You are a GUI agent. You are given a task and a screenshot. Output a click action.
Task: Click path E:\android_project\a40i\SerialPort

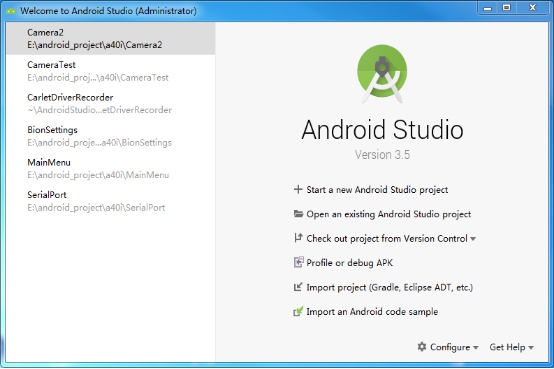point(96,208)
